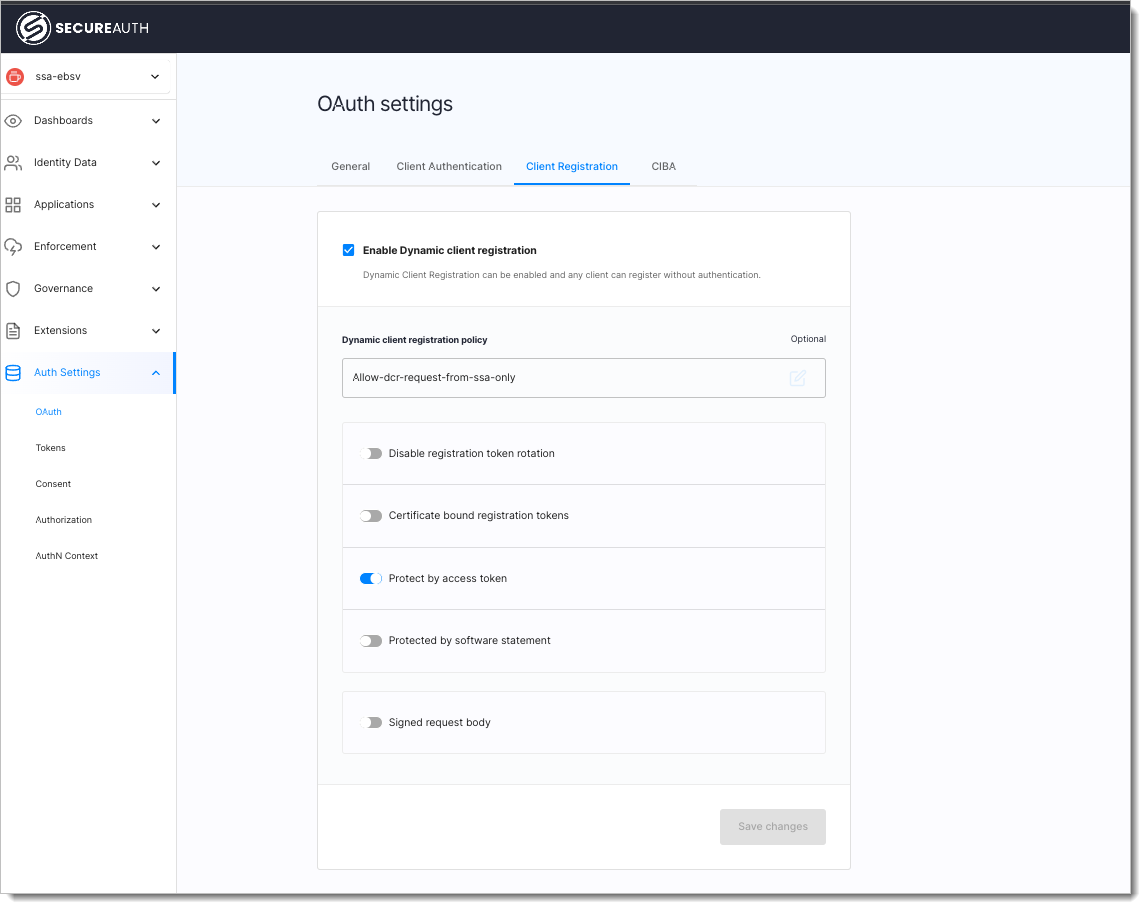Image resolution: width=1146 pixels, height=909 pixels.
Task: Uncheck Enable Dynamic client registration
Action: click(x=349, y=250)
